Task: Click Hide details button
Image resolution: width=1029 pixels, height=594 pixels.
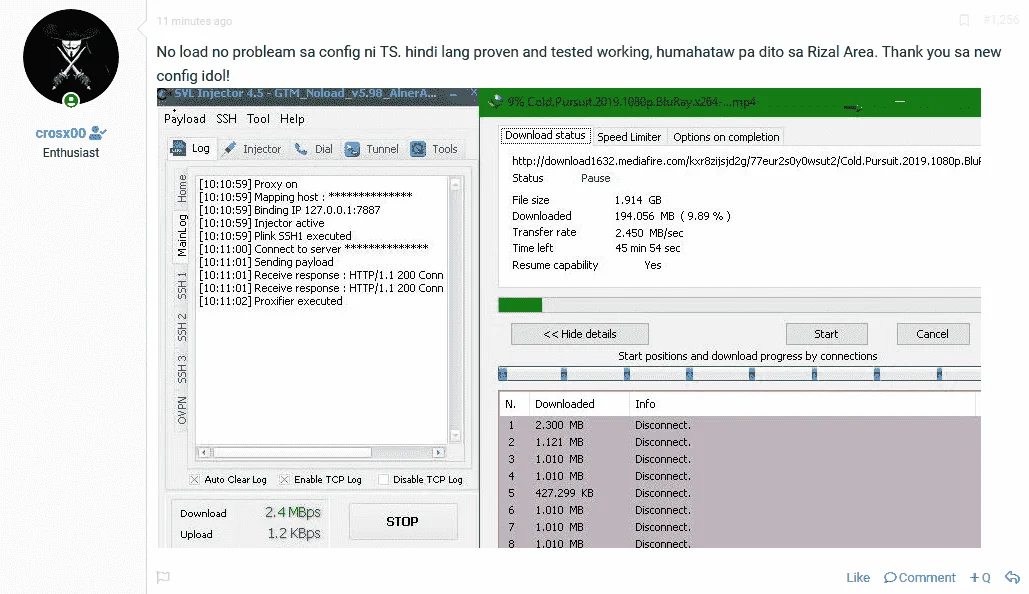Action: pyautogui.click(x=579, y=334)
